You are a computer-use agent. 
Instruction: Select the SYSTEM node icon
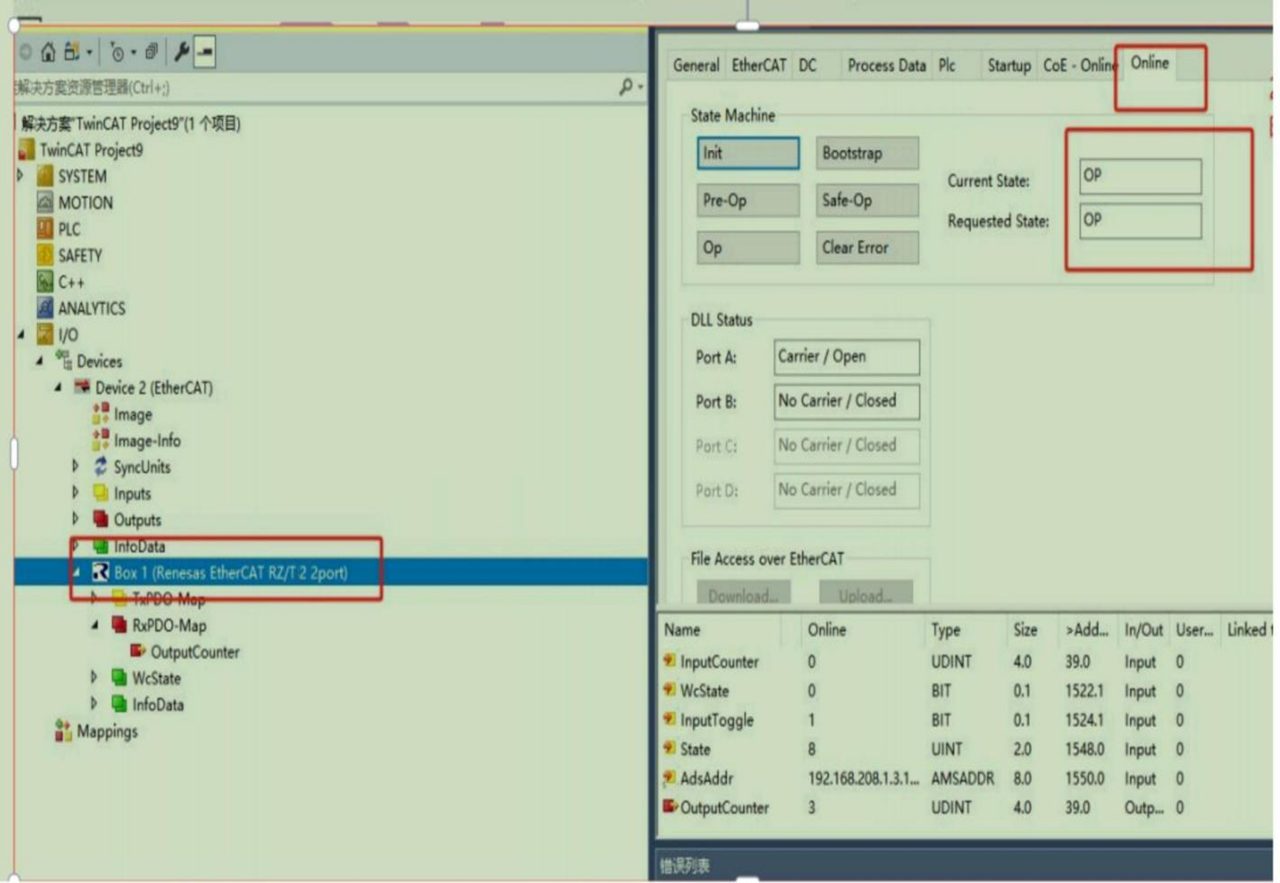point(45,176)
